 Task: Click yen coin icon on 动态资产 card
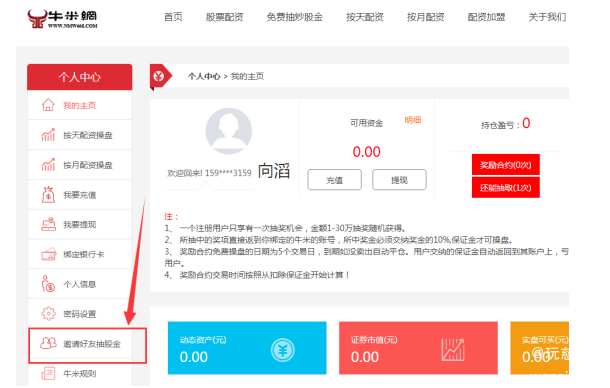283,350
